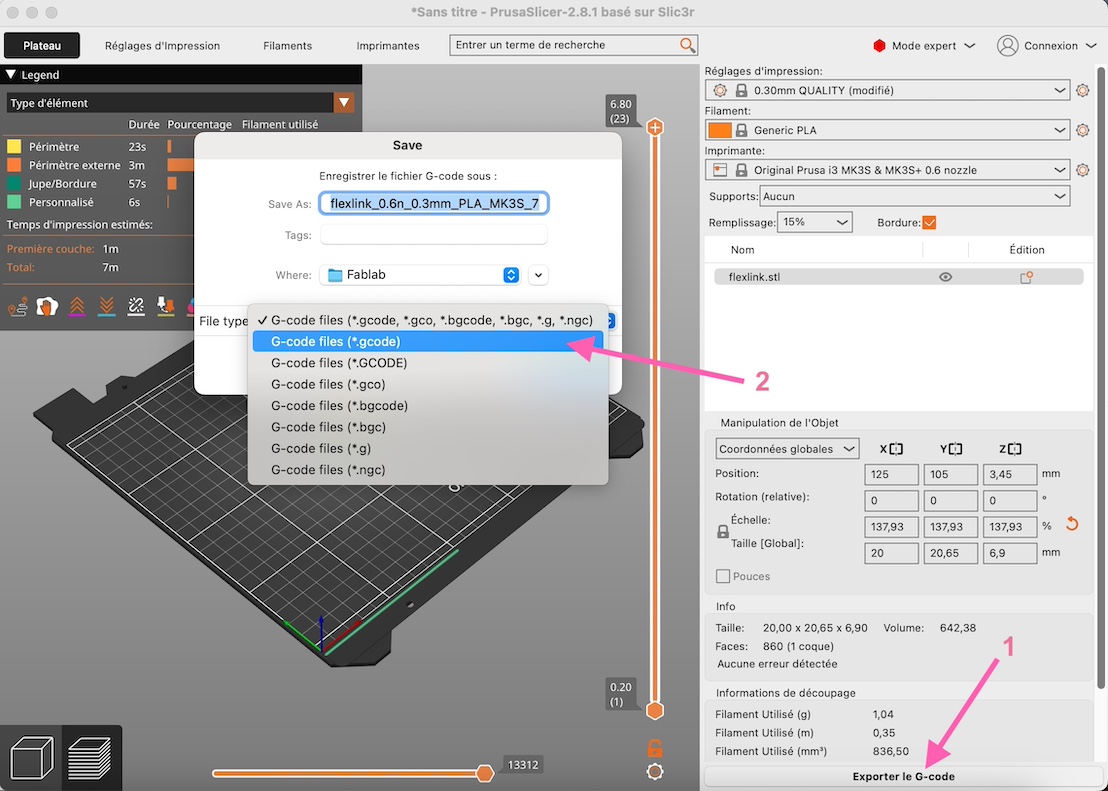Open the Coordonnées globales dropdown
The height and width of the screenshot is (791, 1108).
(787, 449)
